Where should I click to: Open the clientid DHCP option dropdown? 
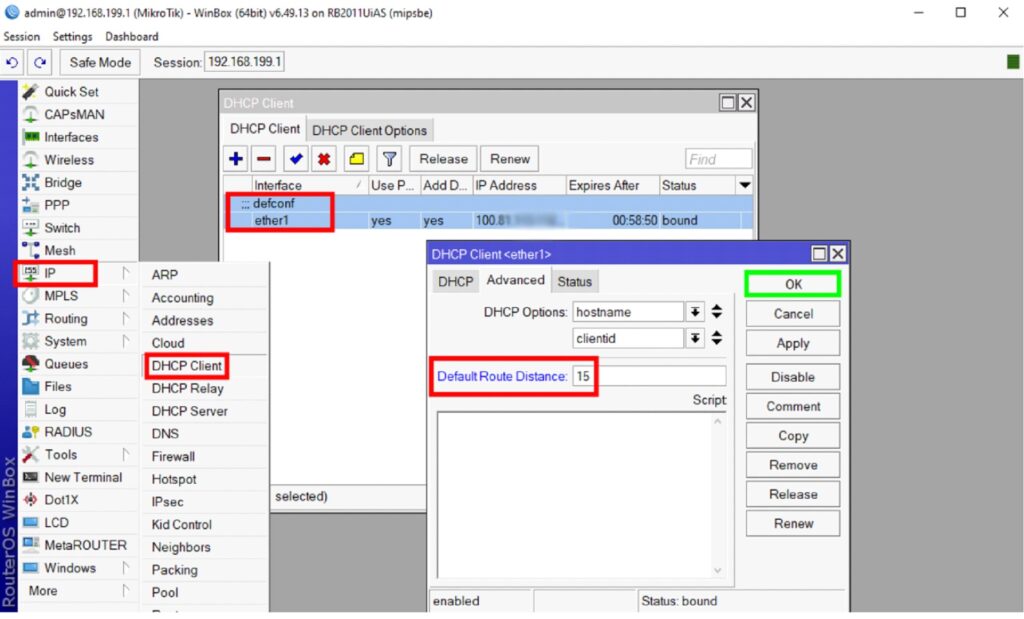(695, 339)
